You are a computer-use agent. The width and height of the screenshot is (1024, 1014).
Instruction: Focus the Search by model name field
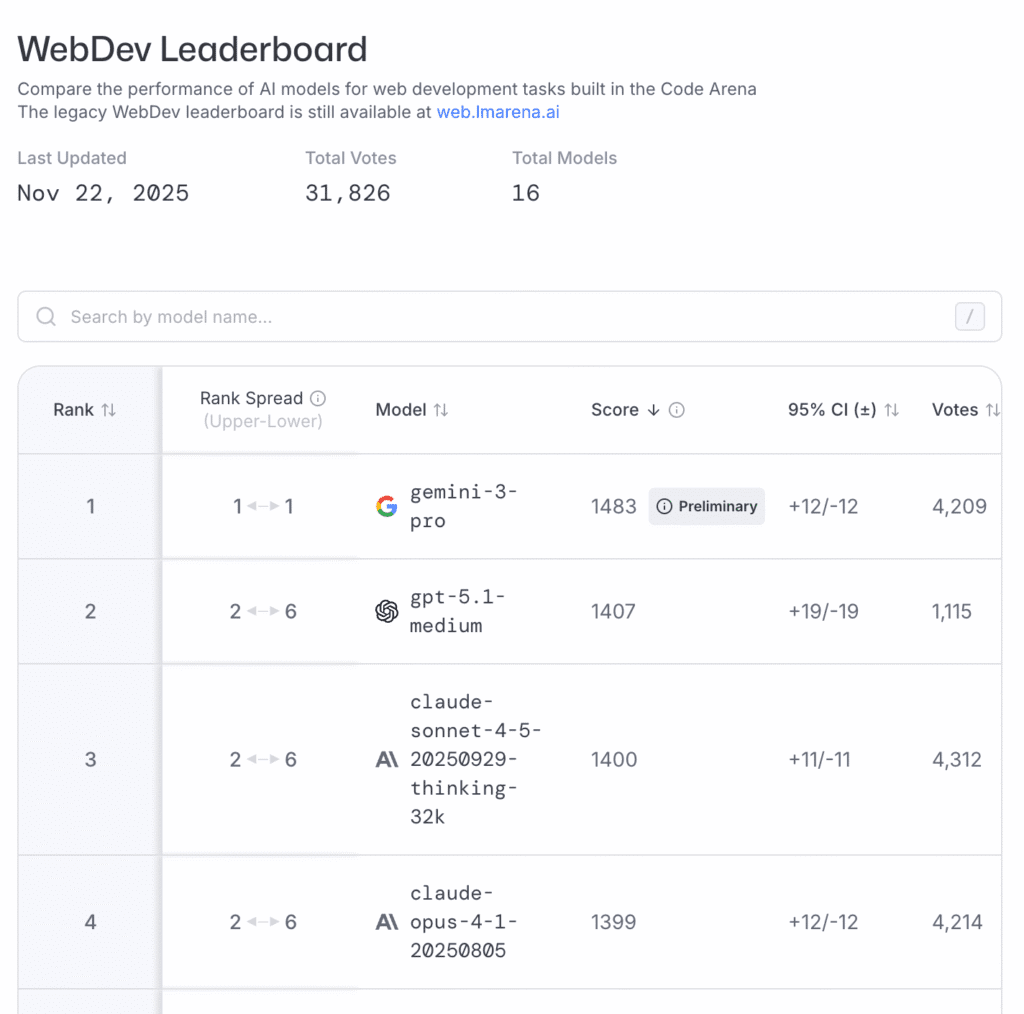coord(500,317)
